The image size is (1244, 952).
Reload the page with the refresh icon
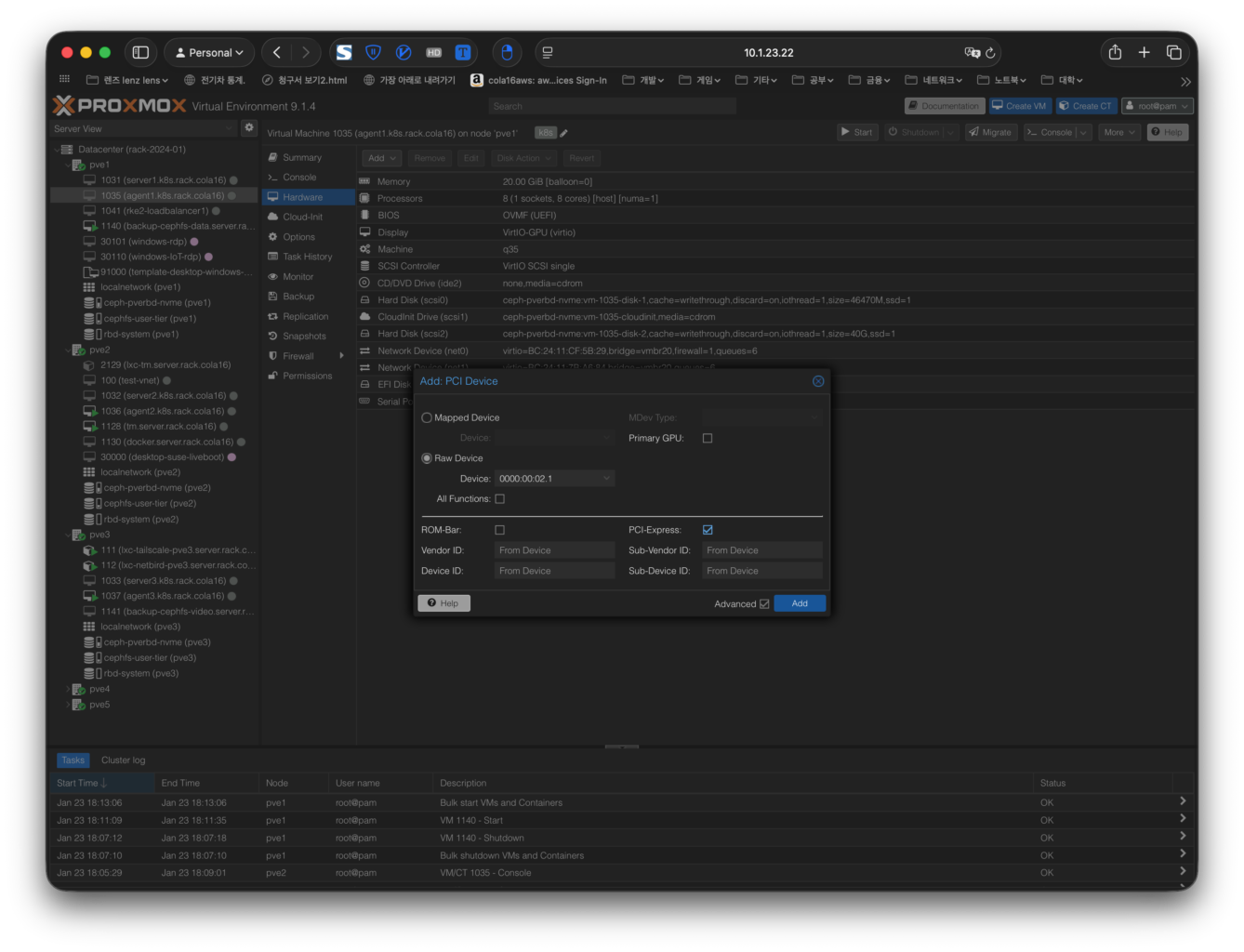pyautogui.click(x=991, y=53)
